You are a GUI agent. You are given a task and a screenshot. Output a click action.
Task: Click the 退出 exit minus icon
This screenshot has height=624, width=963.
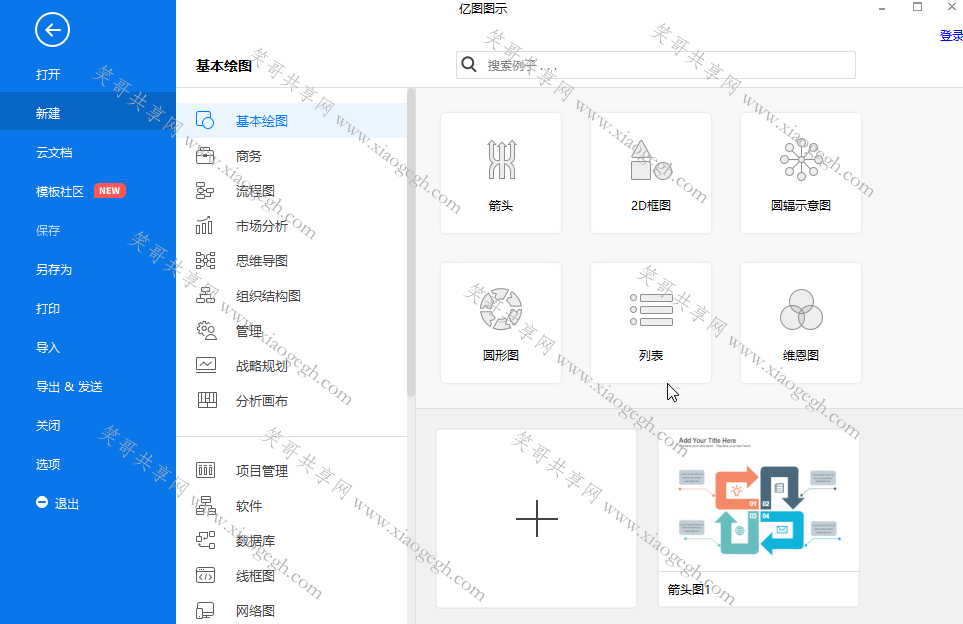coord(42,502)
